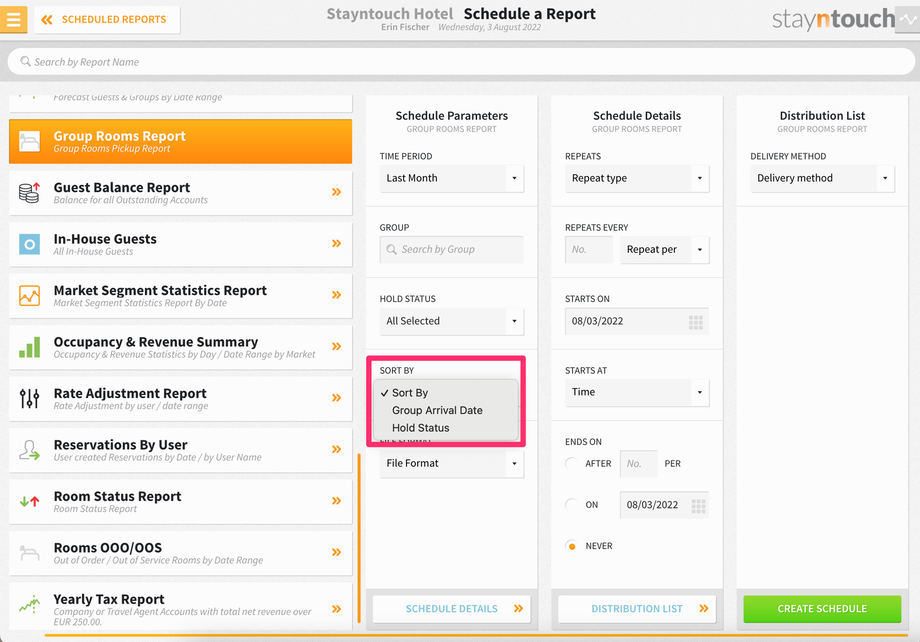Open the Starts On calendar picker icon
Screen dimensions: 920x642
tap(696, 322)
